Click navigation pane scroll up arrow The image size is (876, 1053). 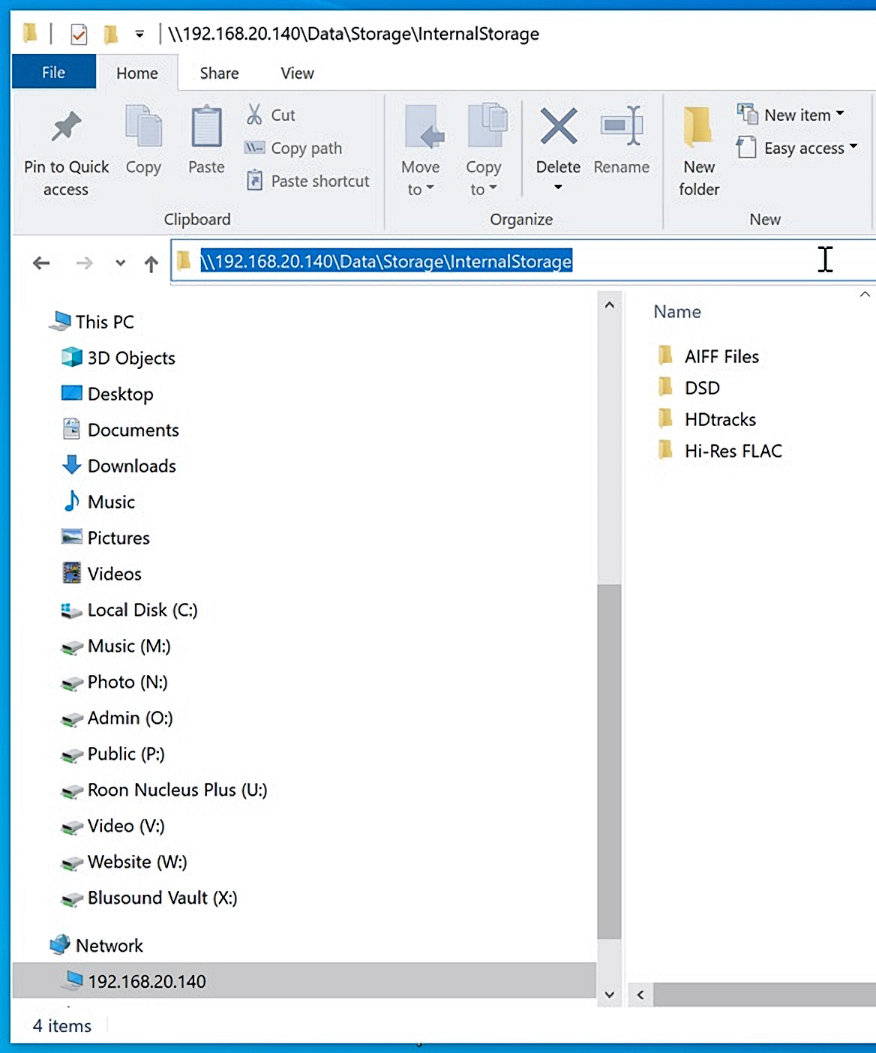pos(609,306)
